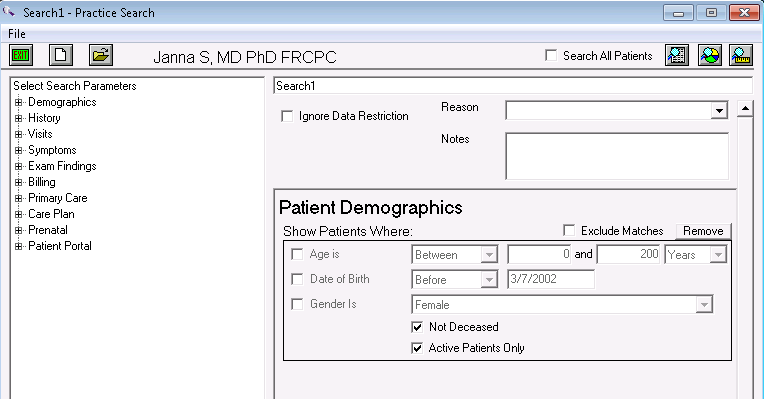Viewport: 764px width, 399px height.
Task: Select Primary Care label in tree
Action: 57,198
